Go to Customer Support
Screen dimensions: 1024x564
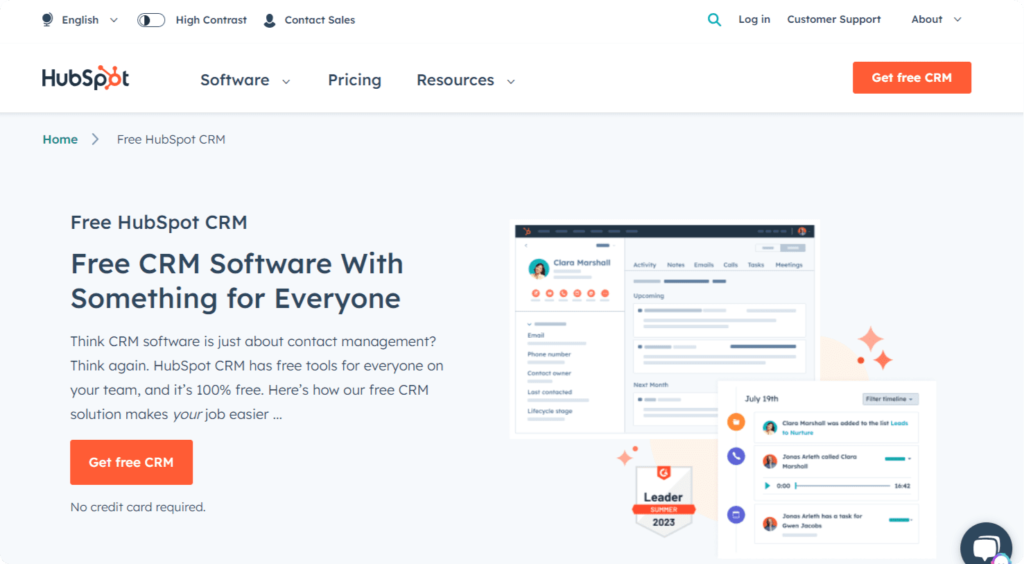point(833,20)
